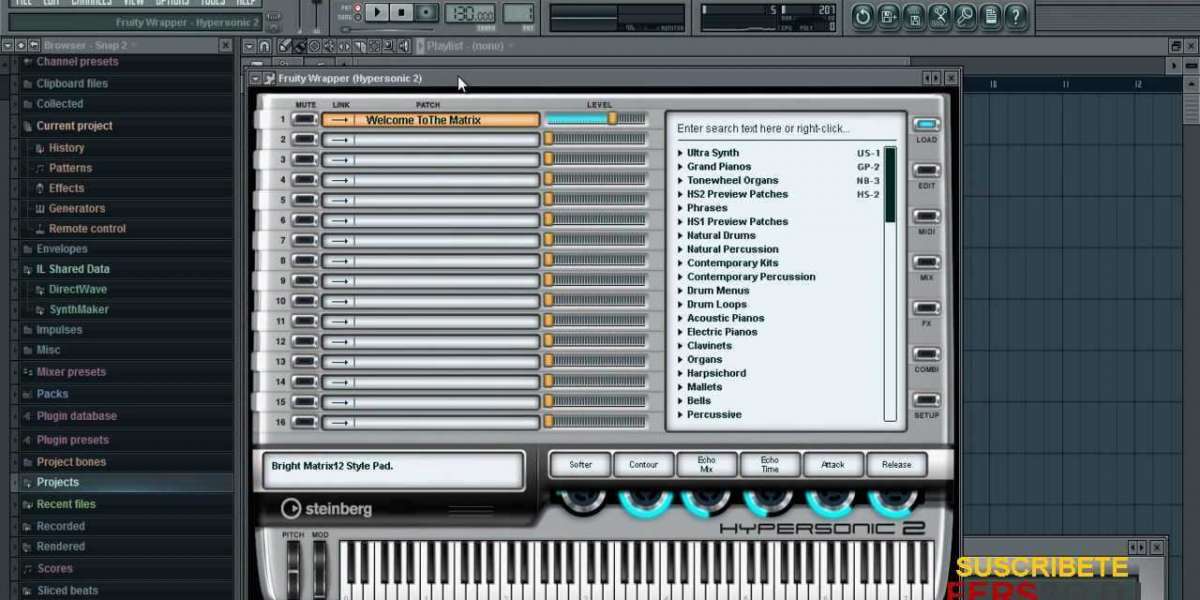Click the Softer hyper knob button

click(580, 465)
